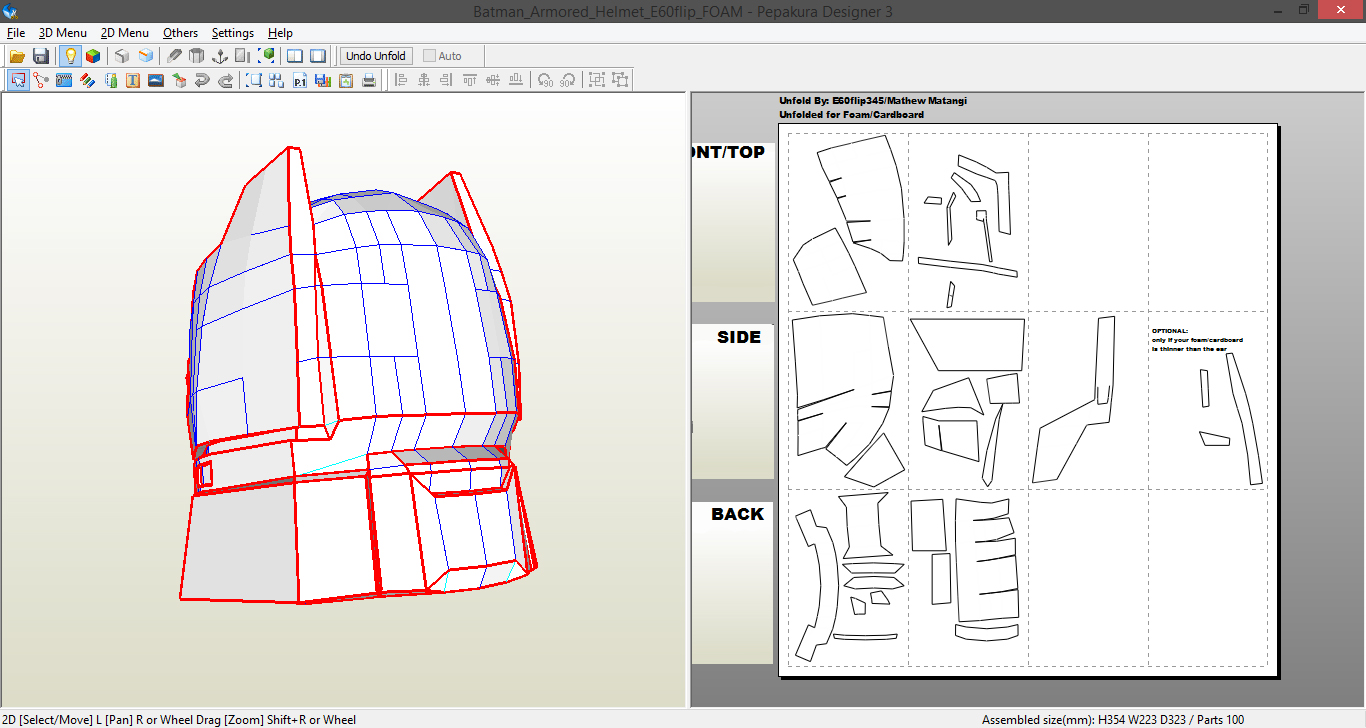
Task: Select the Text input tool icon
Action: click(x=133, y=80)
